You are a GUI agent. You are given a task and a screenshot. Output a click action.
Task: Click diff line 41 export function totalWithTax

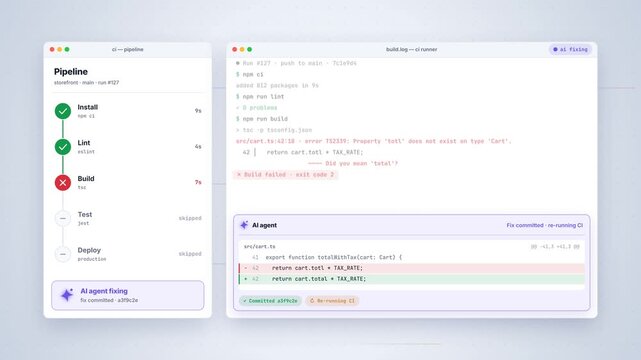411,257
